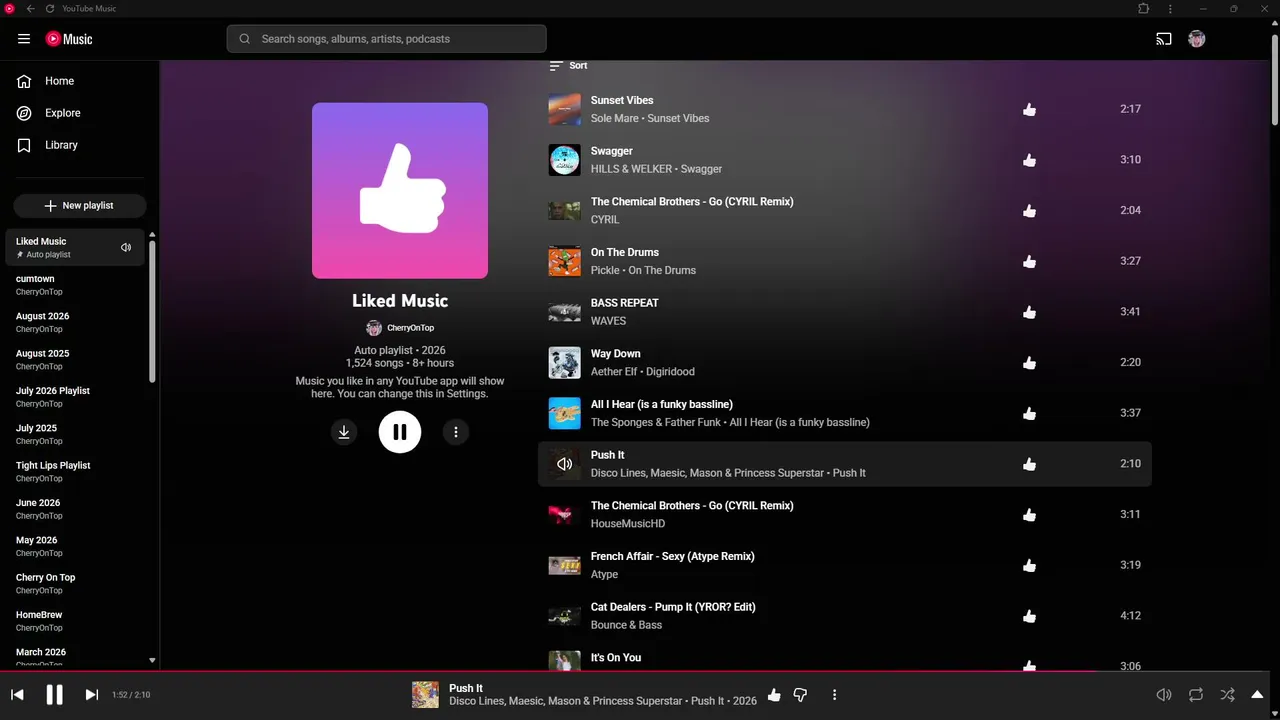Play the On The Drums thumbnail
The height and width of the screenshot is (720, 1280).
(x=564, y=261)
